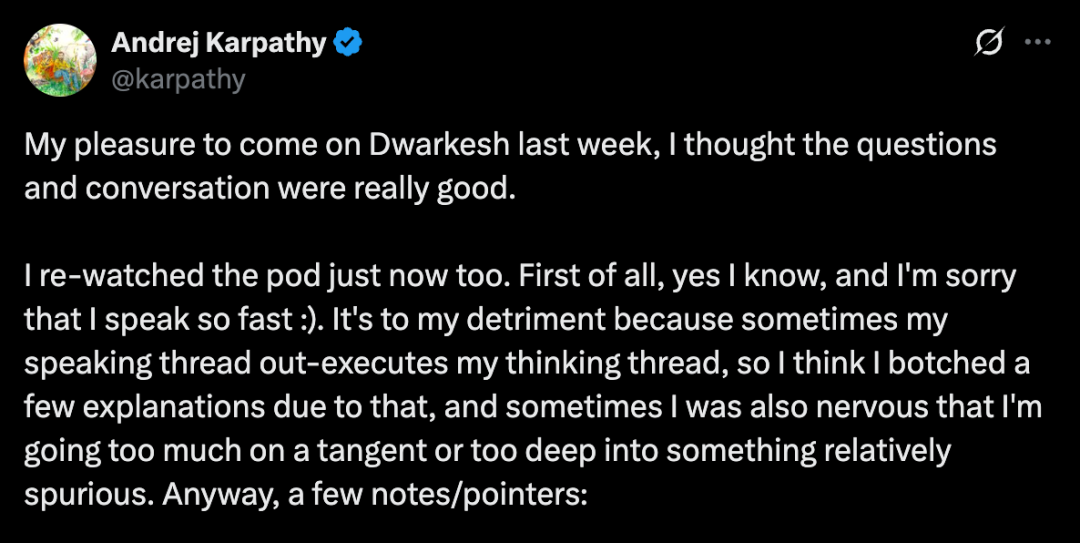Click the Grok slashed-circle icon

point(989,43)
